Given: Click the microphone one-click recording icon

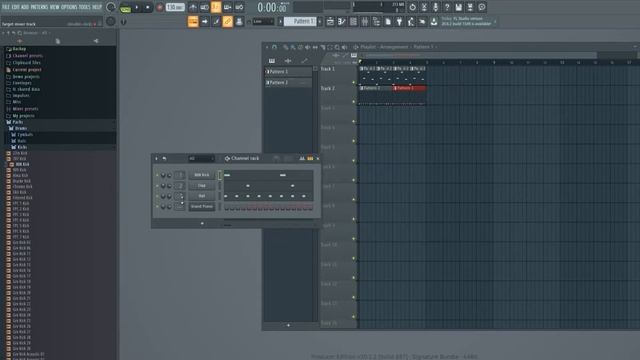Looking at the screenshot, I should [436, 7].
